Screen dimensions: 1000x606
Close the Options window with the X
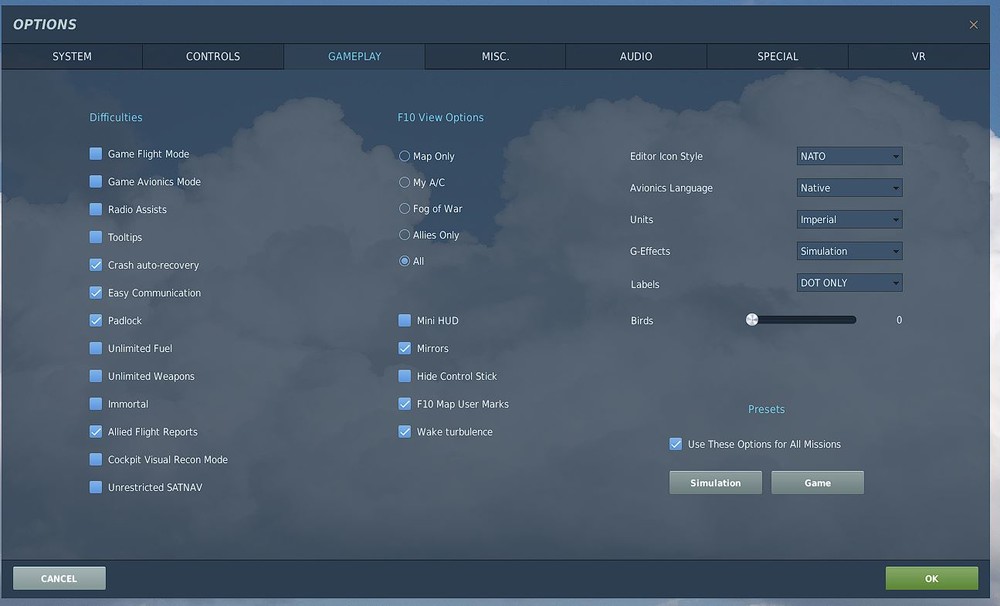tap(973, 25)
